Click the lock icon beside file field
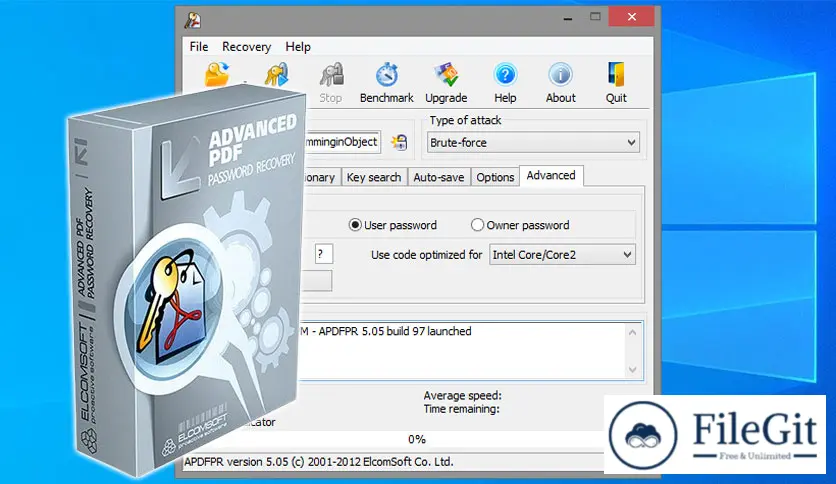 click(x=399, y=142)
